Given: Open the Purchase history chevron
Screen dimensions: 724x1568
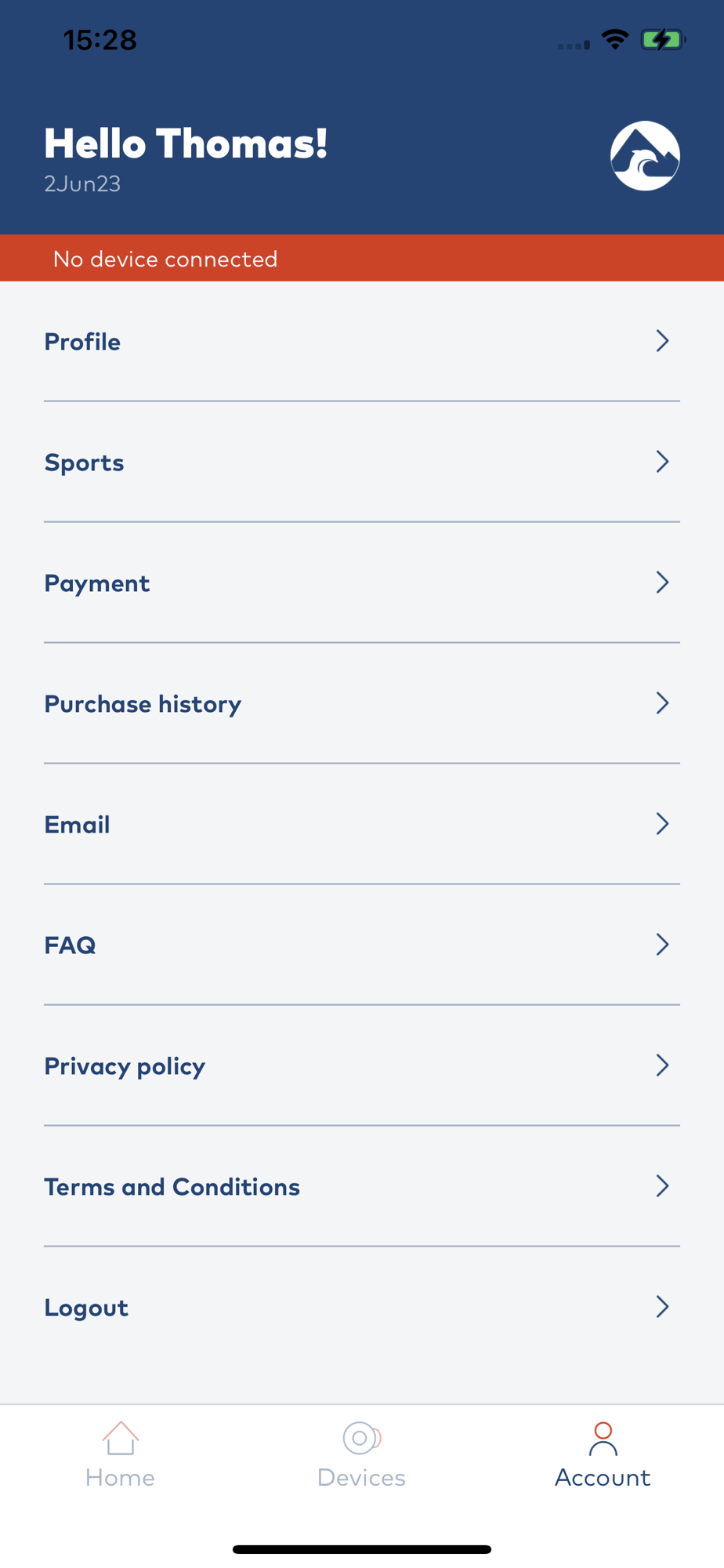Looking at the screenshot, I should 662,703.
